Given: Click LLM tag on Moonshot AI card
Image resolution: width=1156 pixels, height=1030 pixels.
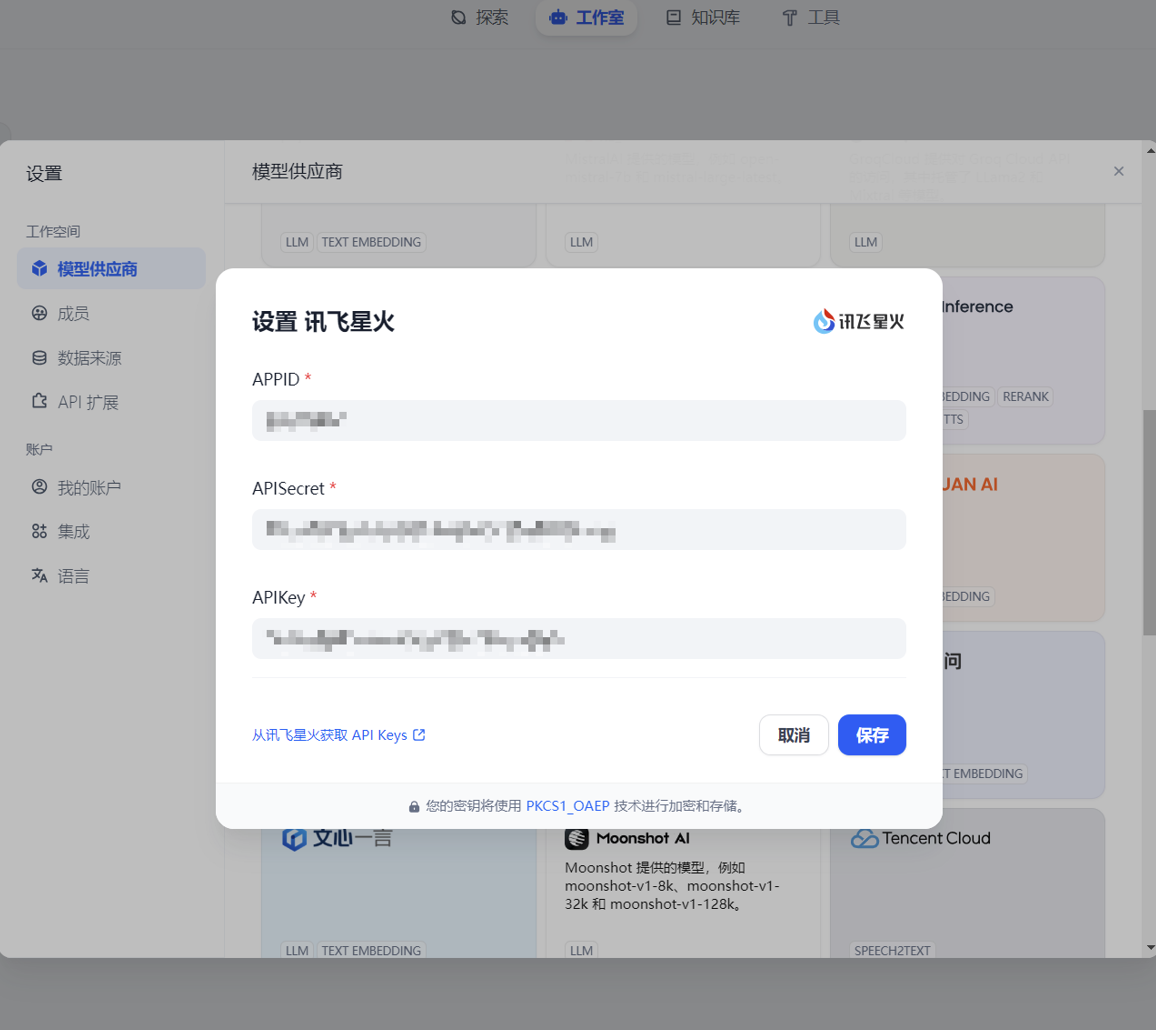Looking at the screenshot, I should pos(581,950).
